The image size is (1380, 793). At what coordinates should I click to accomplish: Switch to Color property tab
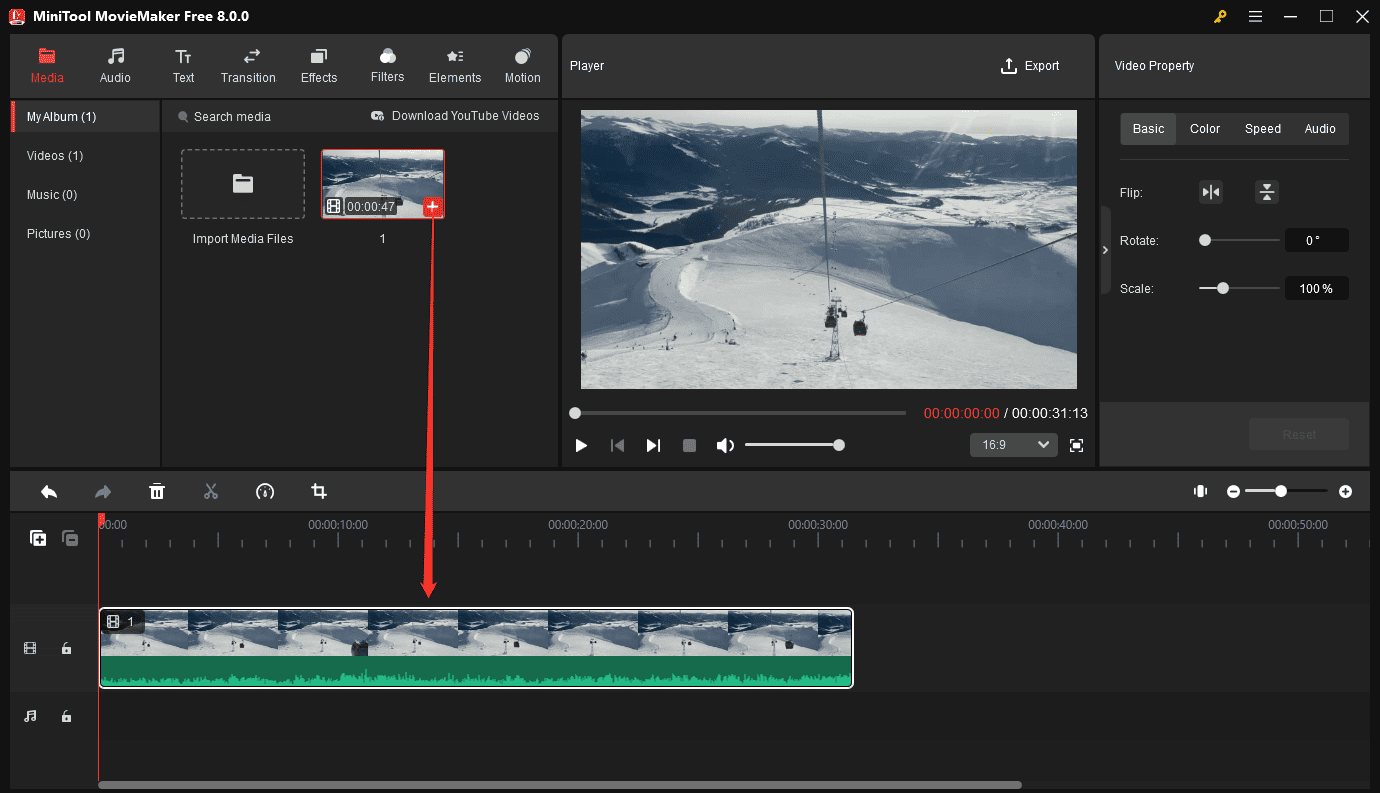[1205, 129]
